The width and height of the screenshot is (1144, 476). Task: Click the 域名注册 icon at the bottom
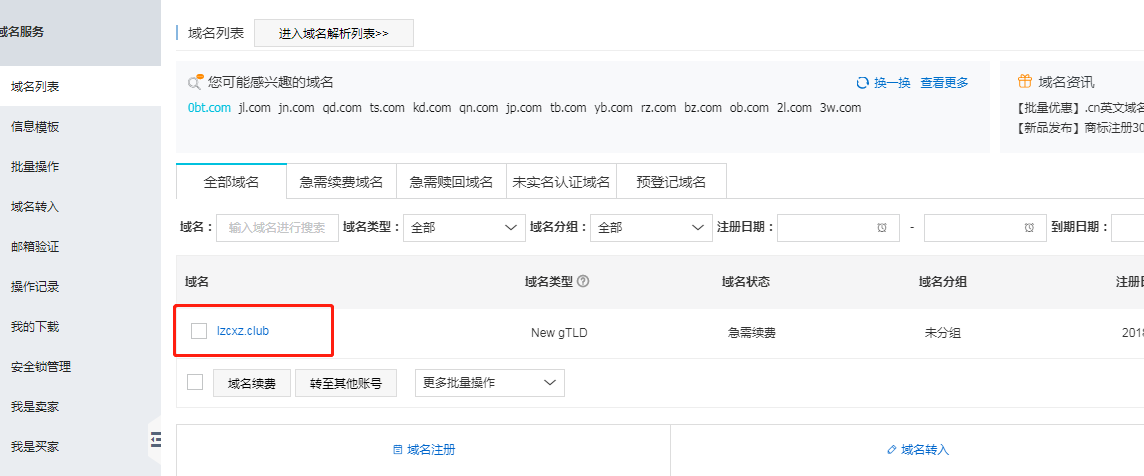[398, 450]
